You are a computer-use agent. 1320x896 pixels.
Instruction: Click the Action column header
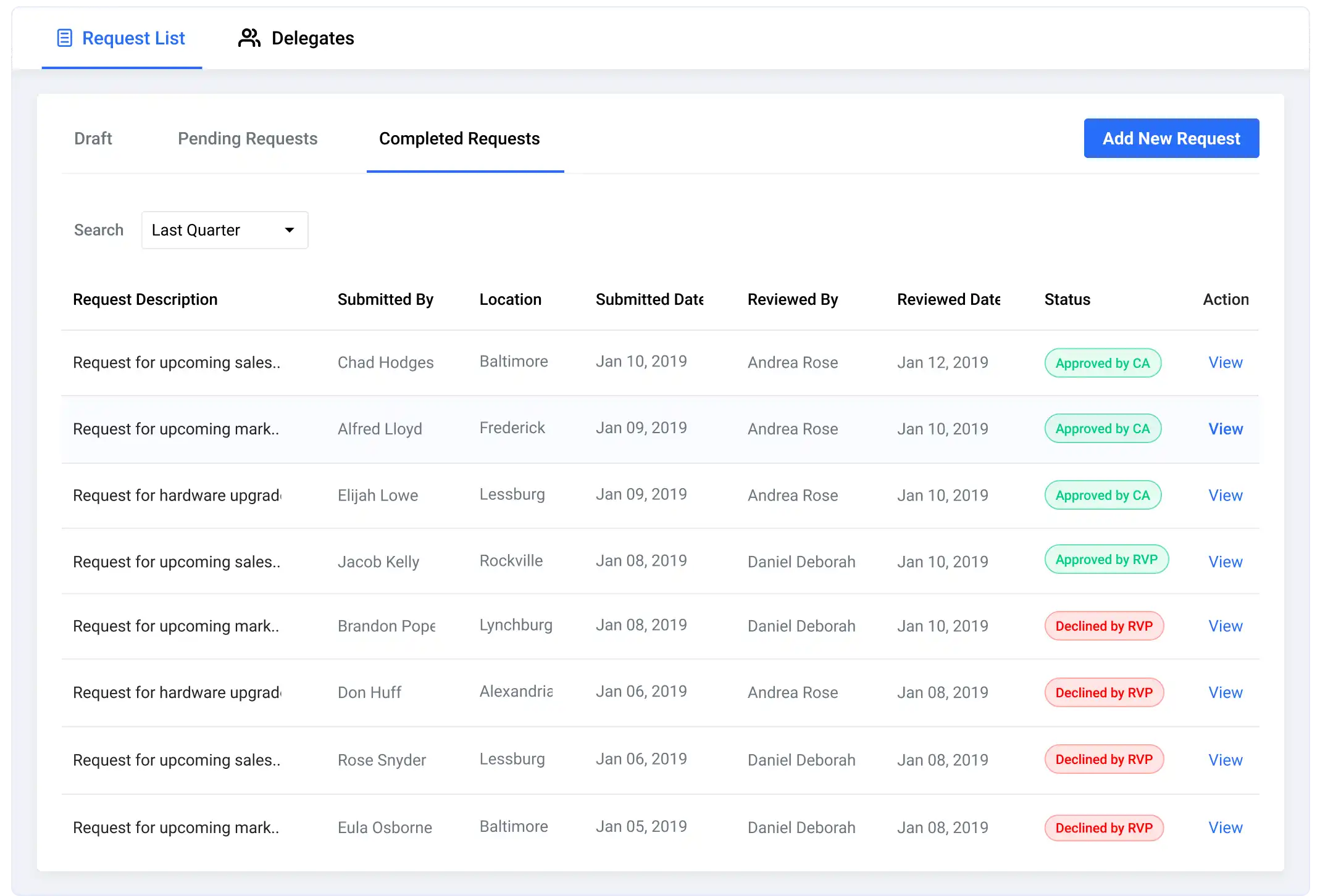tap(1226, 299)
